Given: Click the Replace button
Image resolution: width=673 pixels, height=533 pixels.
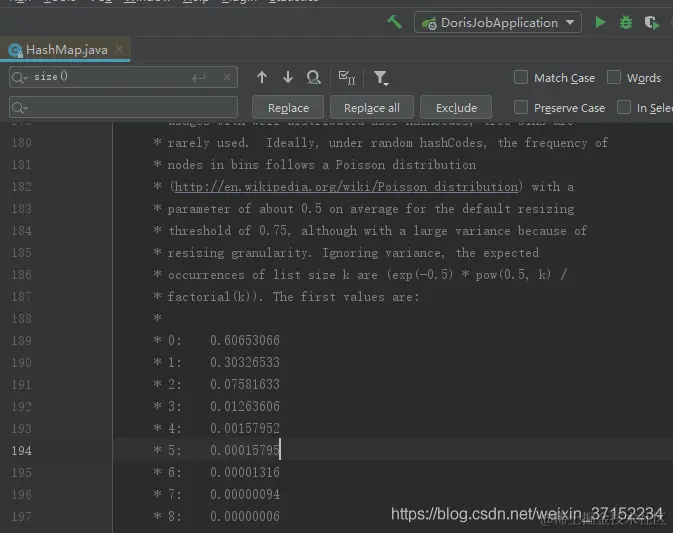Looking at the screenshot, I should pyautogui.click(x=288, y=107).
